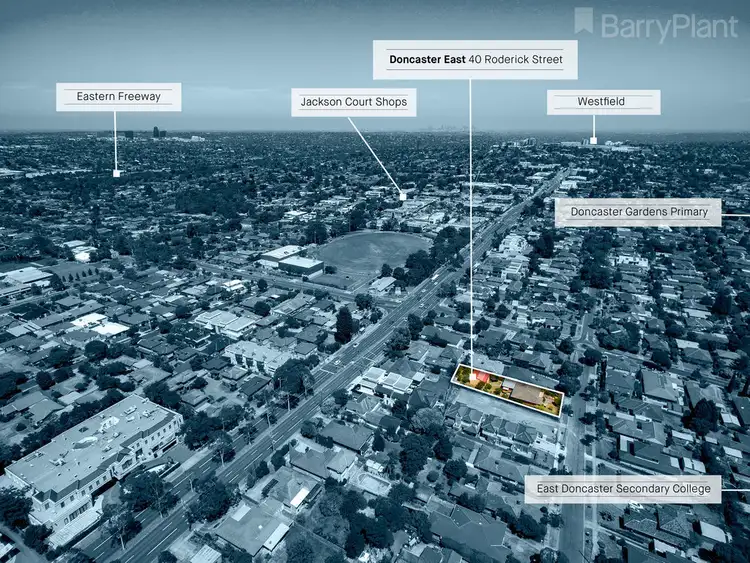Image resolution: width=750 pixels, height=563 pixels.
Task: Select the Eastern Freeway label
Action: click(118, 97)
